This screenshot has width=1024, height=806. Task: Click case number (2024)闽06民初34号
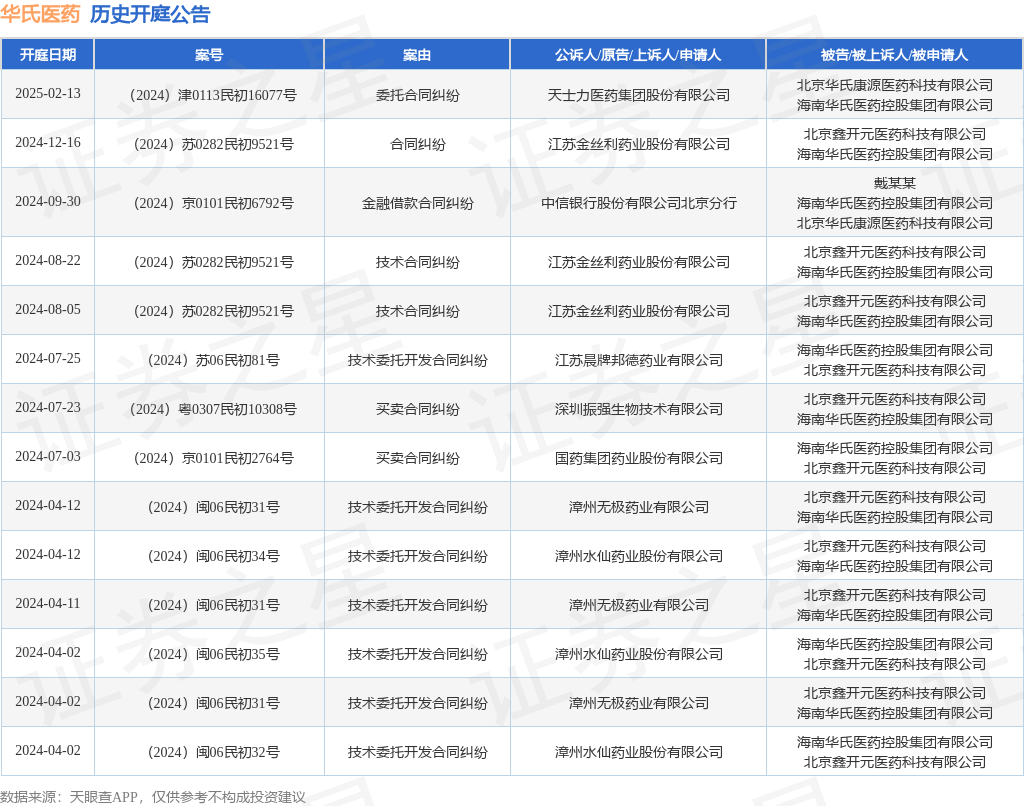click(x=214, y=556)
